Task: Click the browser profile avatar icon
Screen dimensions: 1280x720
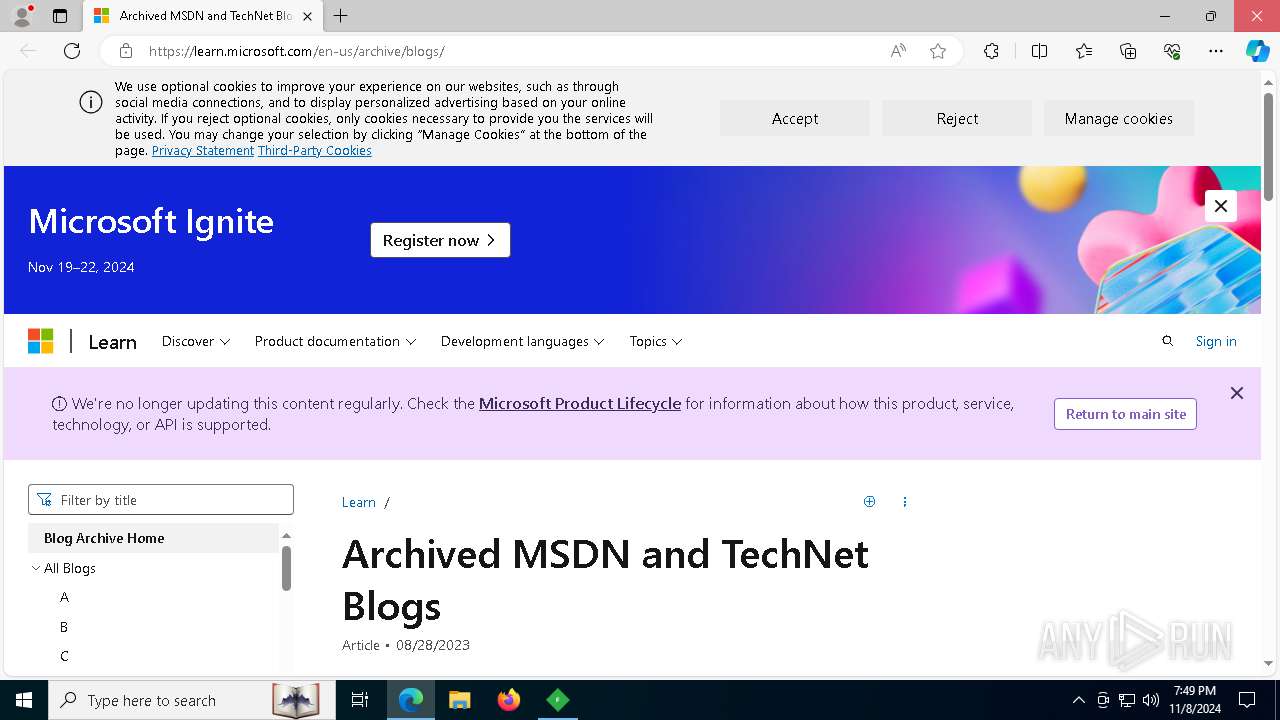Action: click(x=21, y=16)
